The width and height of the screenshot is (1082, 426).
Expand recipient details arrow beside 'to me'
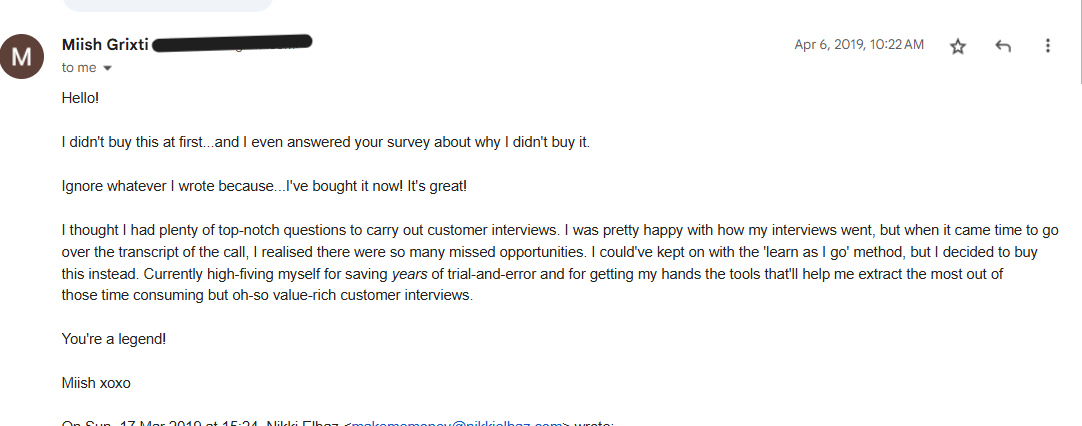coord(107,68)
